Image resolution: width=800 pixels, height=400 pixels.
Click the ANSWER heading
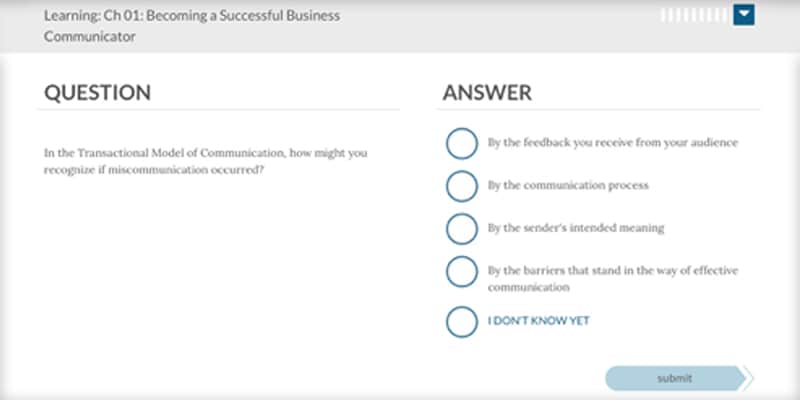click(x=487, y=92)
